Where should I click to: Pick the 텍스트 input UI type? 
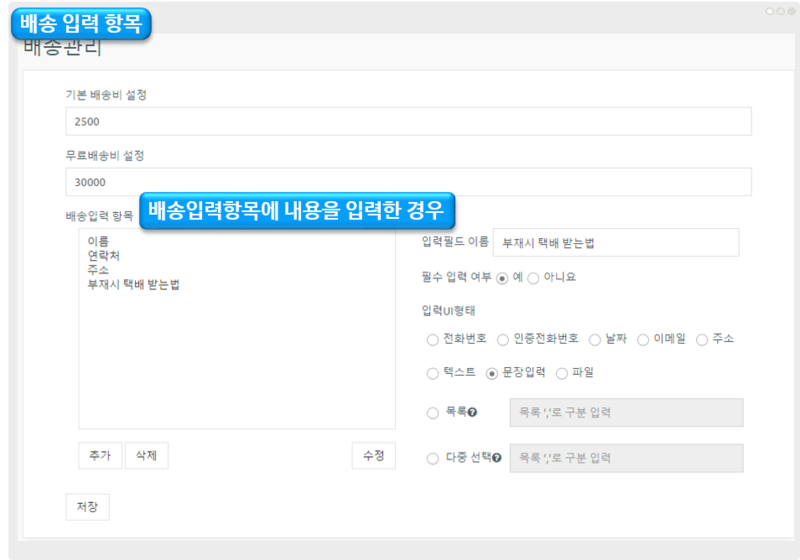[433, 373]
